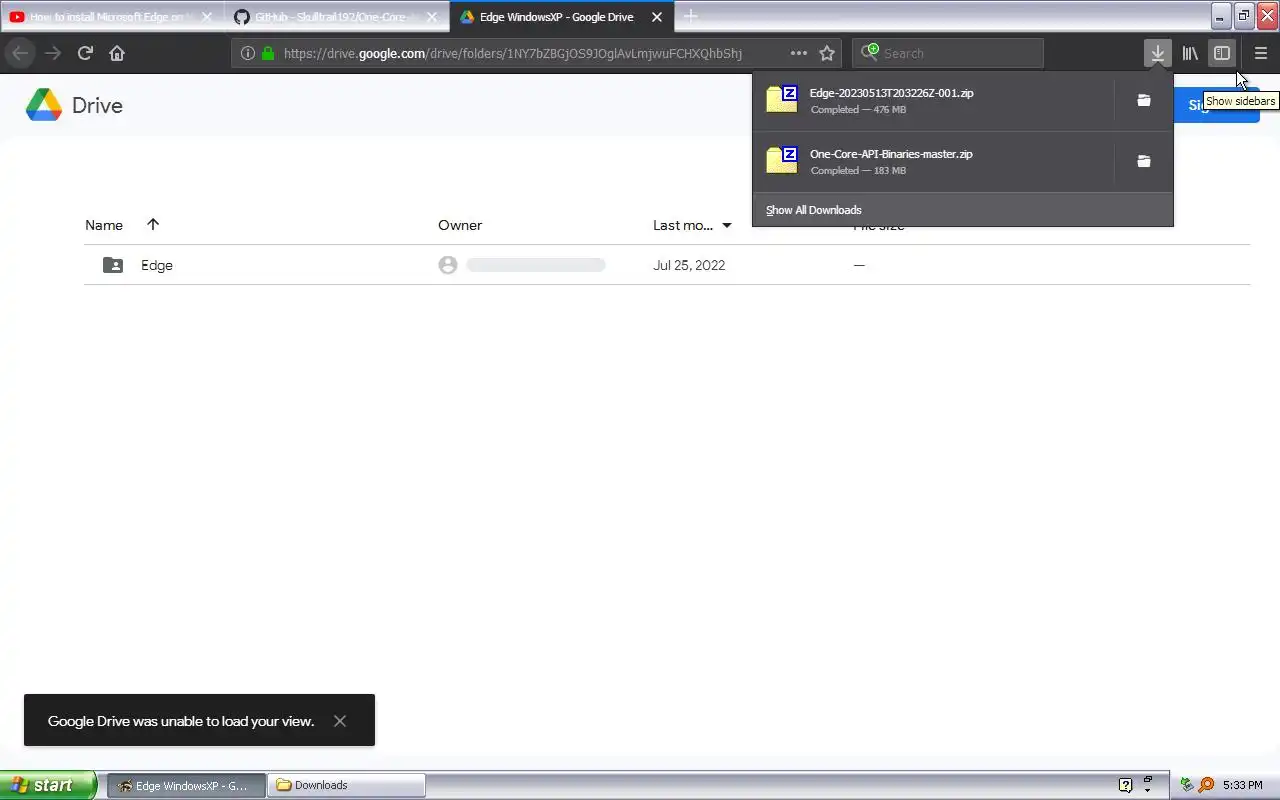Click the Google Drive logo
Image resolution: width=1280 pixels, height=800 pixels.
click(x=74, y=105)
